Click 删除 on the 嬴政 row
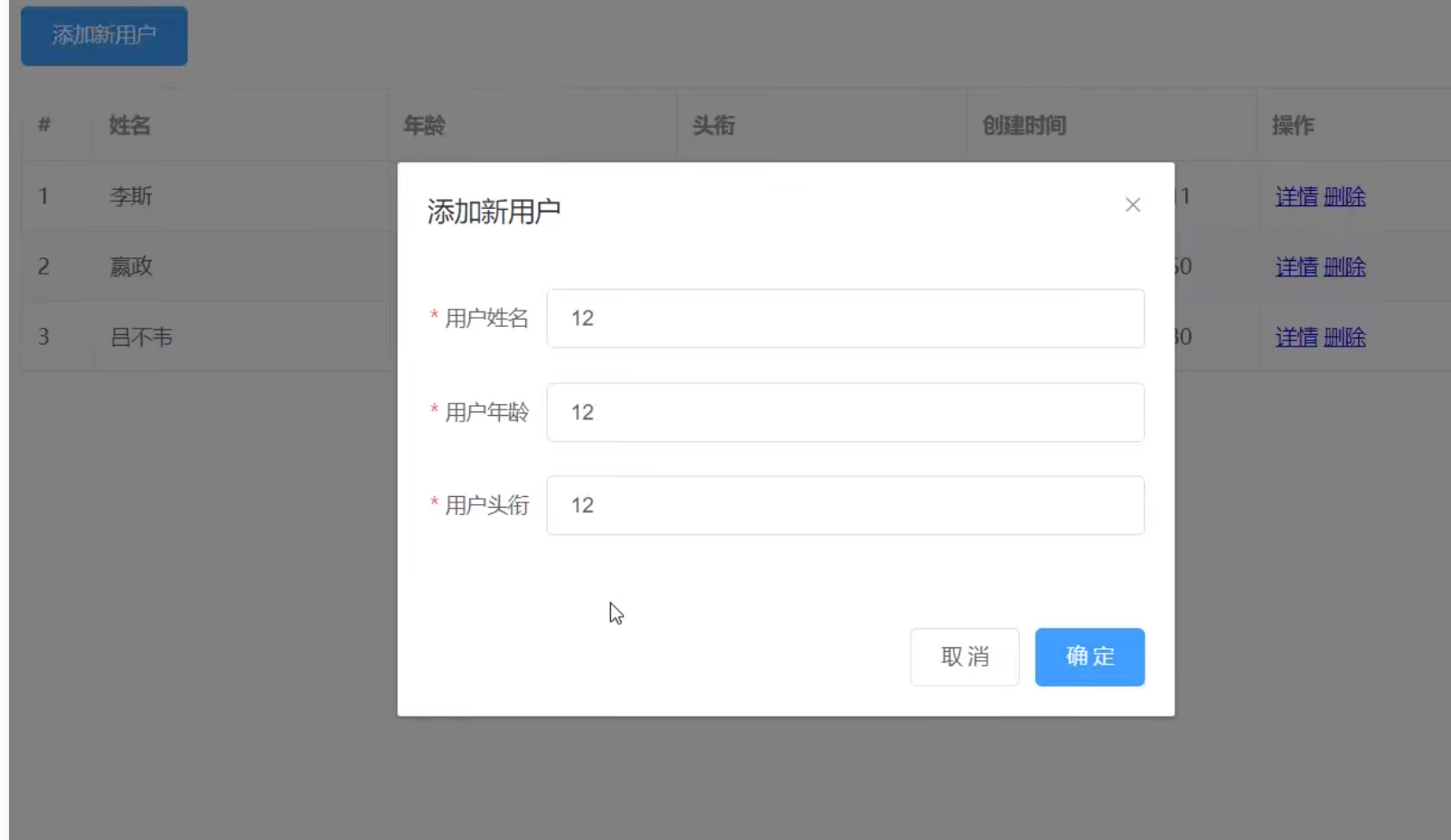 coord(1345,266)
